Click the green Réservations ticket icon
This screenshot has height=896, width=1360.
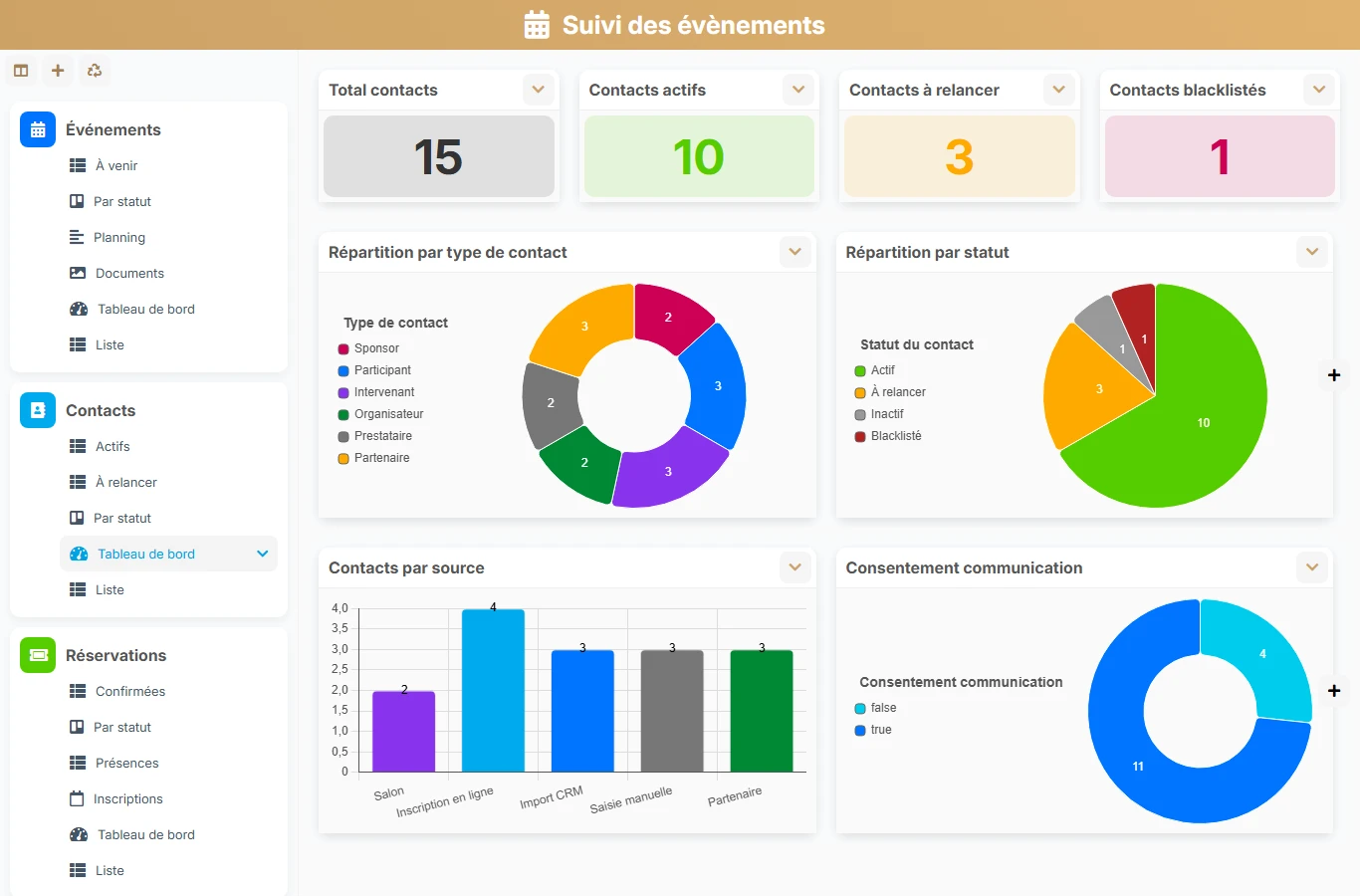[38, 655]
